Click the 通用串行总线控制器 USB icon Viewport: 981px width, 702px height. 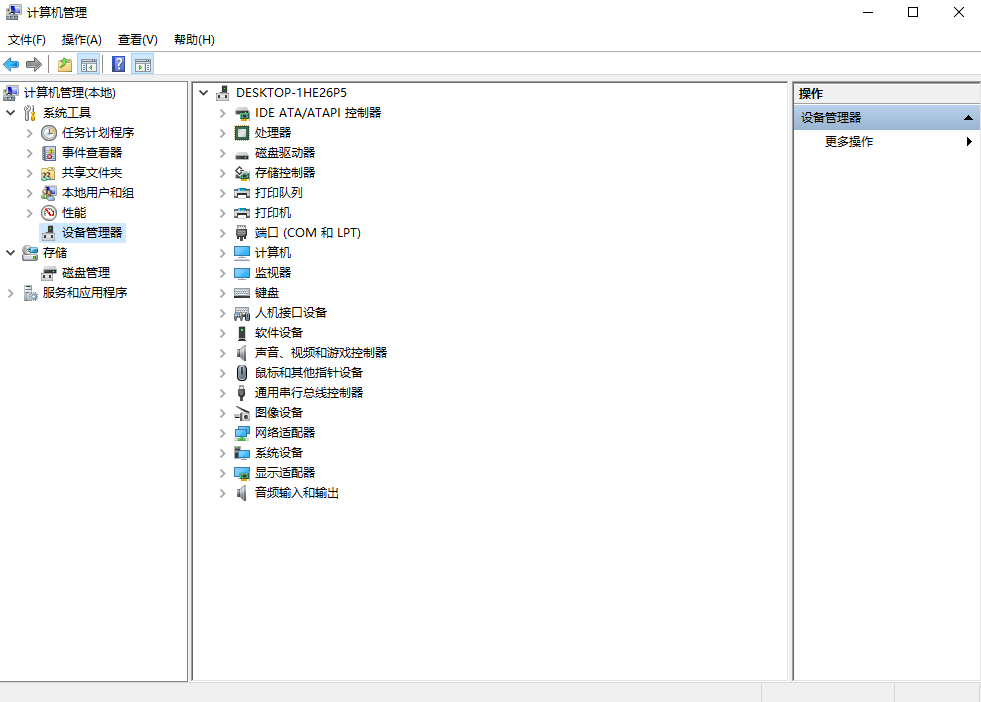242,393
